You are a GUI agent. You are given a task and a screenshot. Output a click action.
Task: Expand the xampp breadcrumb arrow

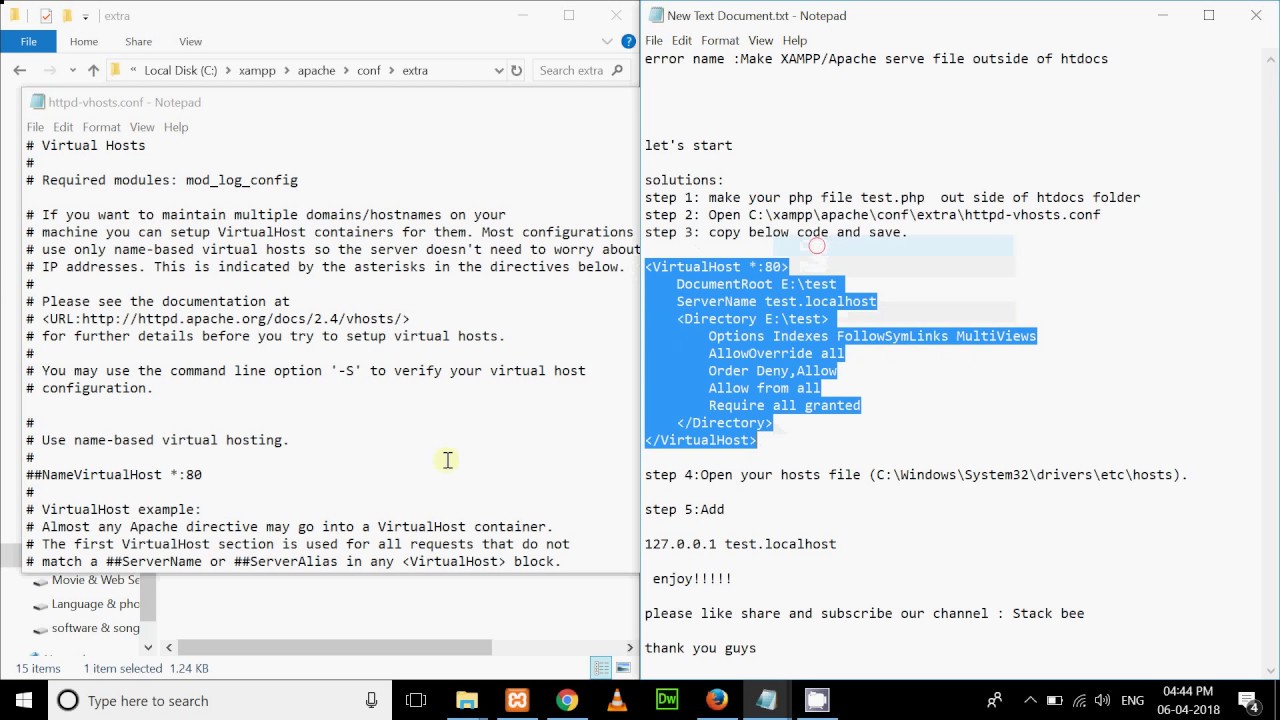[x=289, y=71]
